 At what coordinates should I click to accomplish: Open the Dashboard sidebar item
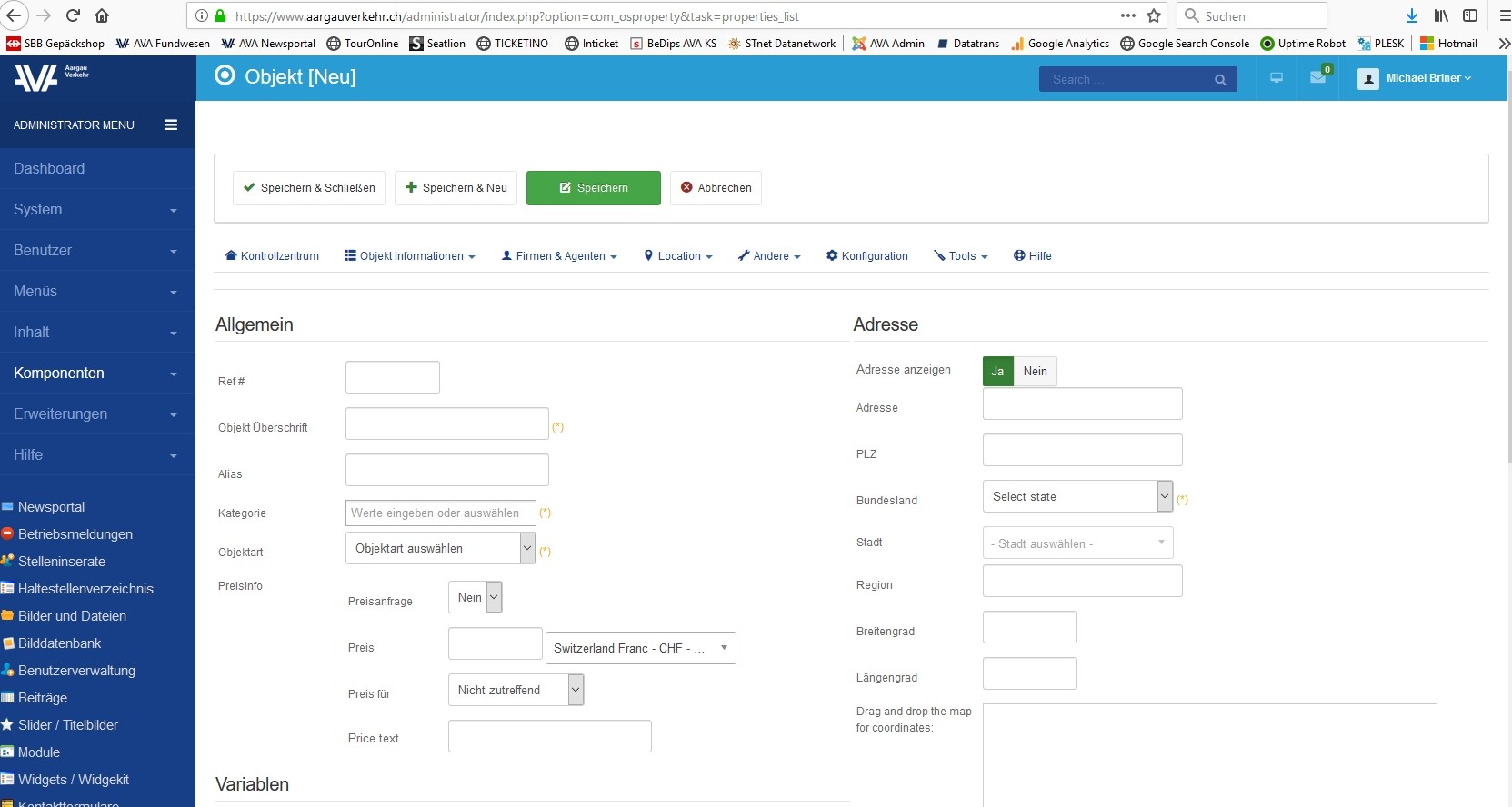point(97,168)
